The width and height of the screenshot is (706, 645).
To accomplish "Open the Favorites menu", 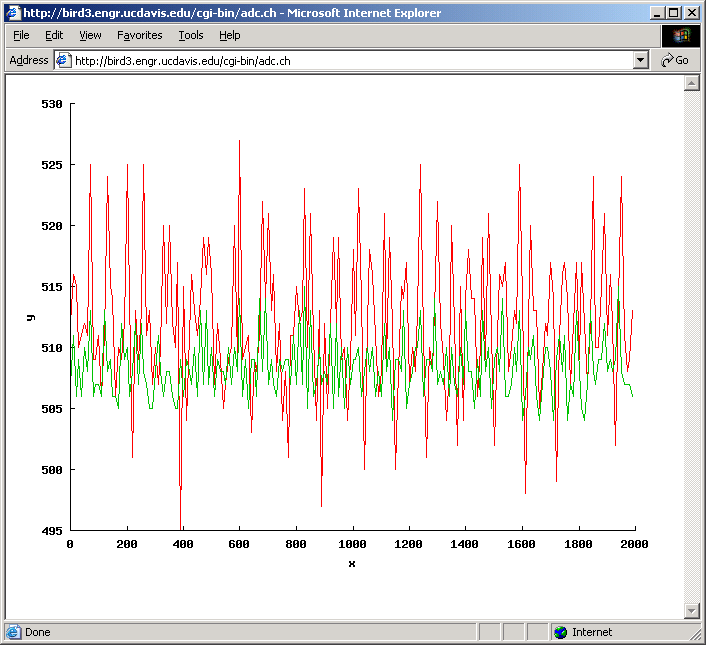I will 139,35.
